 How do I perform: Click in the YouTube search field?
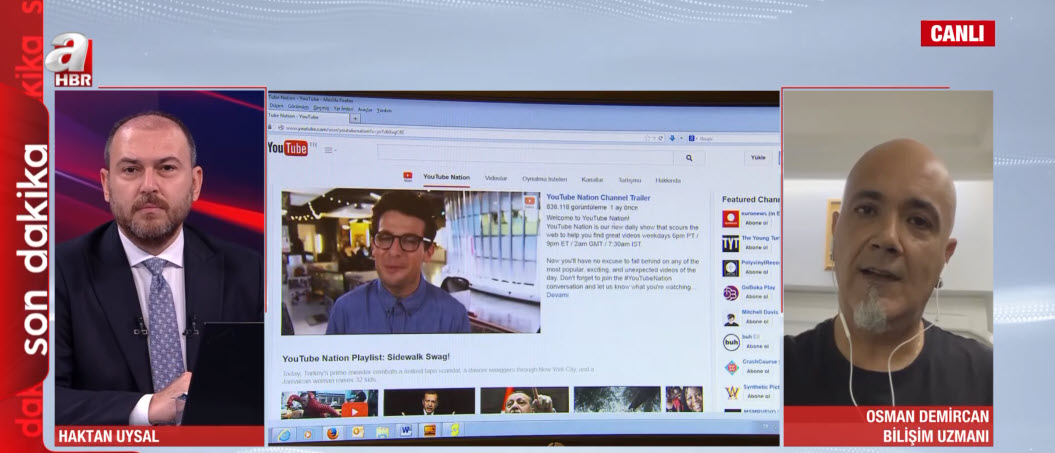pyautogui.click(x=525, y=155)
